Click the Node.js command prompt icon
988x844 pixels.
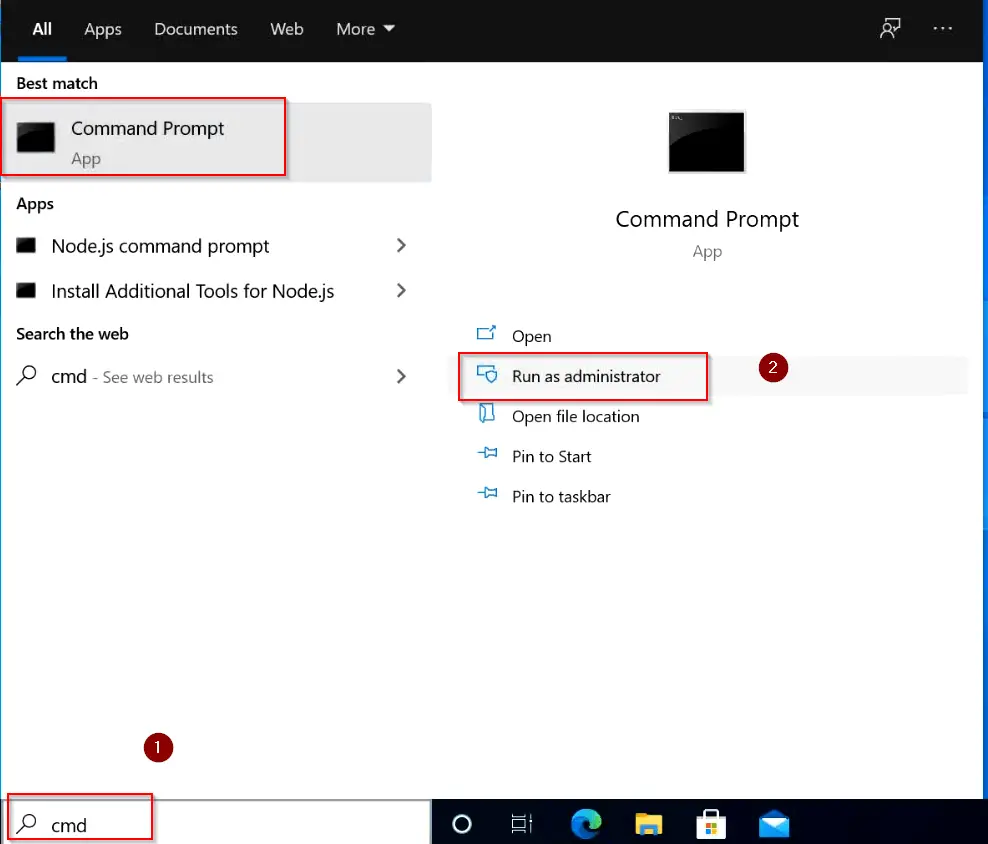(26, 245)
